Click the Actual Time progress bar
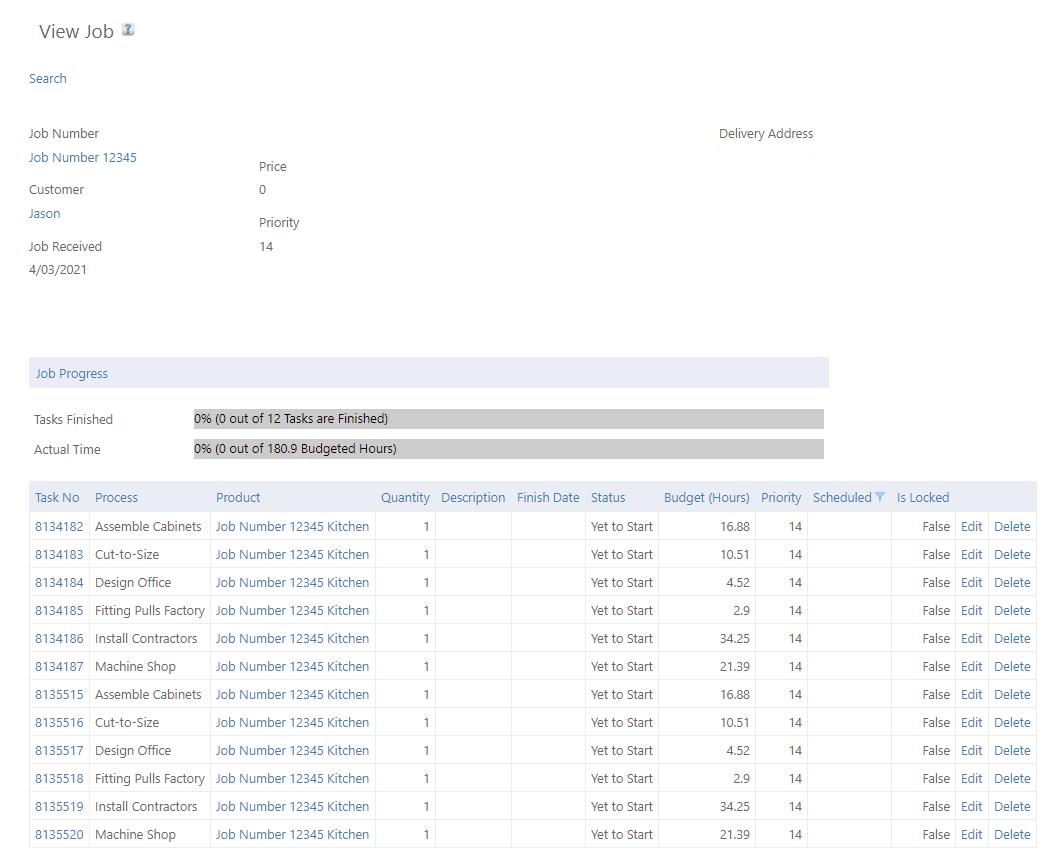Image resolution: width=1050 pixels, height=860 pixels. point(508,449)
